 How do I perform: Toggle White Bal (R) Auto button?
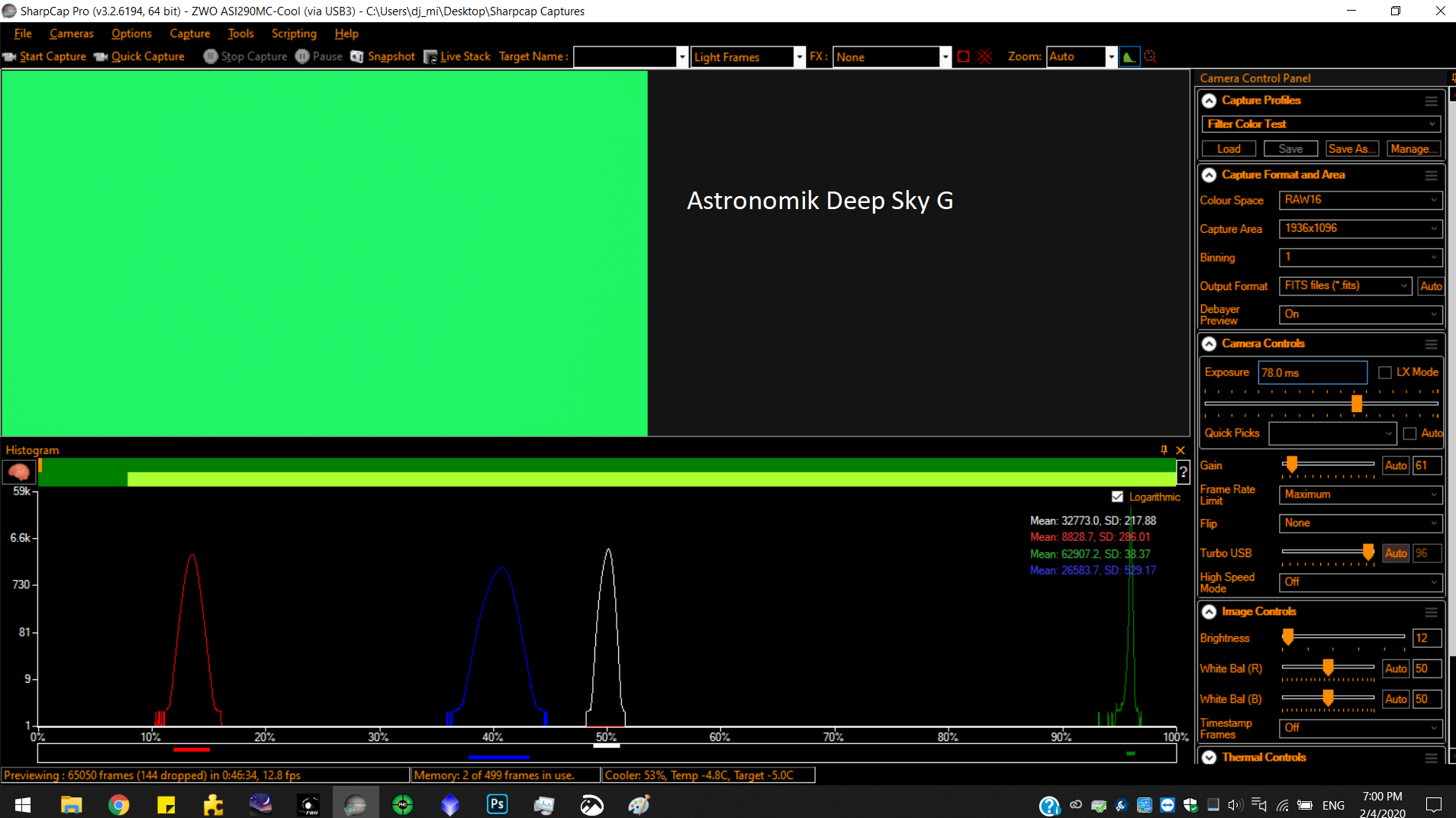pyautogui.click(x=1396, y=668)
